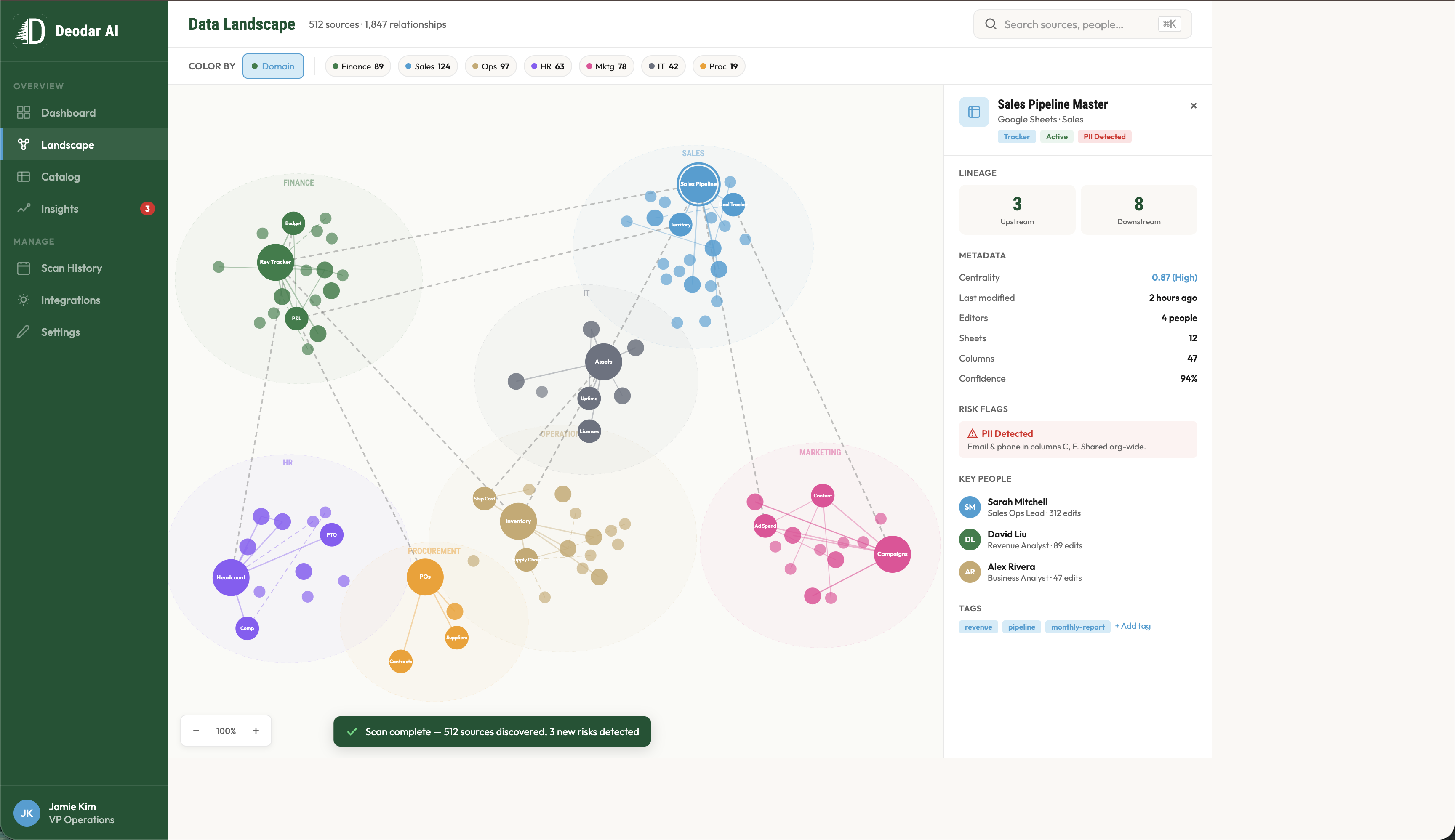Expand the 3 Upstream lineage card
Image resolution: width=1455 pixels, height=840 pixels.
click(1017, 209)
